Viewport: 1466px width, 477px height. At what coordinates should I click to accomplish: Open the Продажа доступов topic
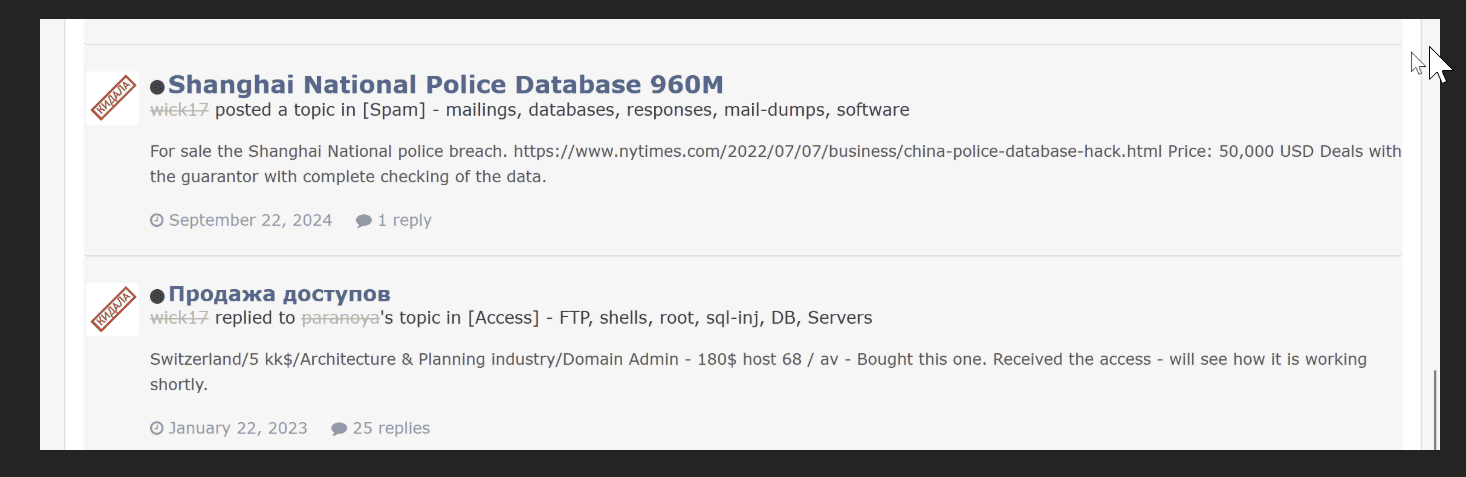pyautogui.click(x=279, y=294)
